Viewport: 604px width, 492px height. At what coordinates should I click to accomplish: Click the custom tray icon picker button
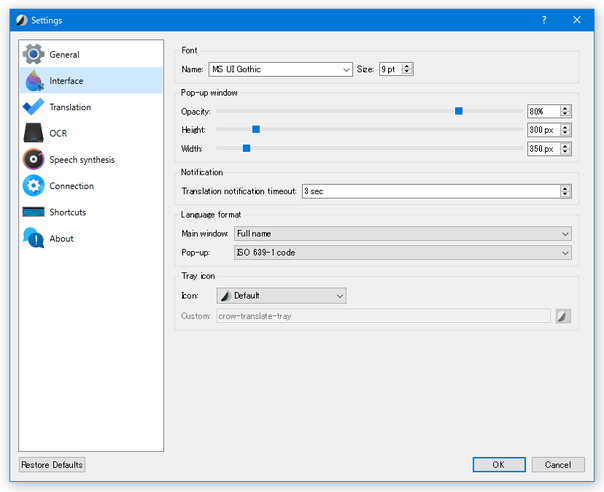563,316
